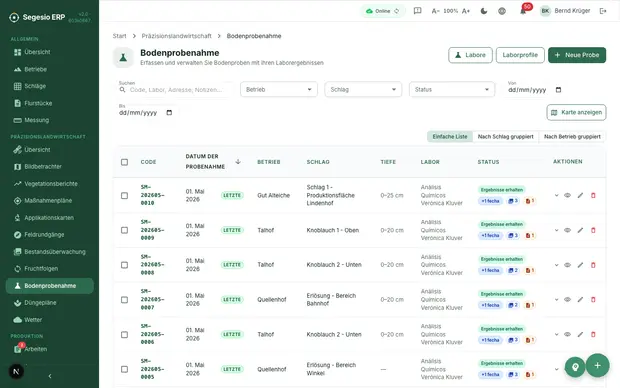The width and height of the screenshot is (620, 388).
Task: Click the Maßnahmenpläne target icon
Action: [x=17, y=201]
